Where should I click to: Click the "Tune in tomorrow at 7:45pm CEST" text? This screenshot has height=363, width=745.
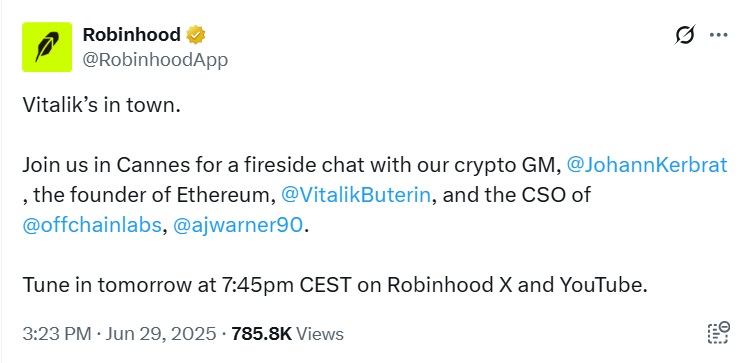(x=187, y=285)
